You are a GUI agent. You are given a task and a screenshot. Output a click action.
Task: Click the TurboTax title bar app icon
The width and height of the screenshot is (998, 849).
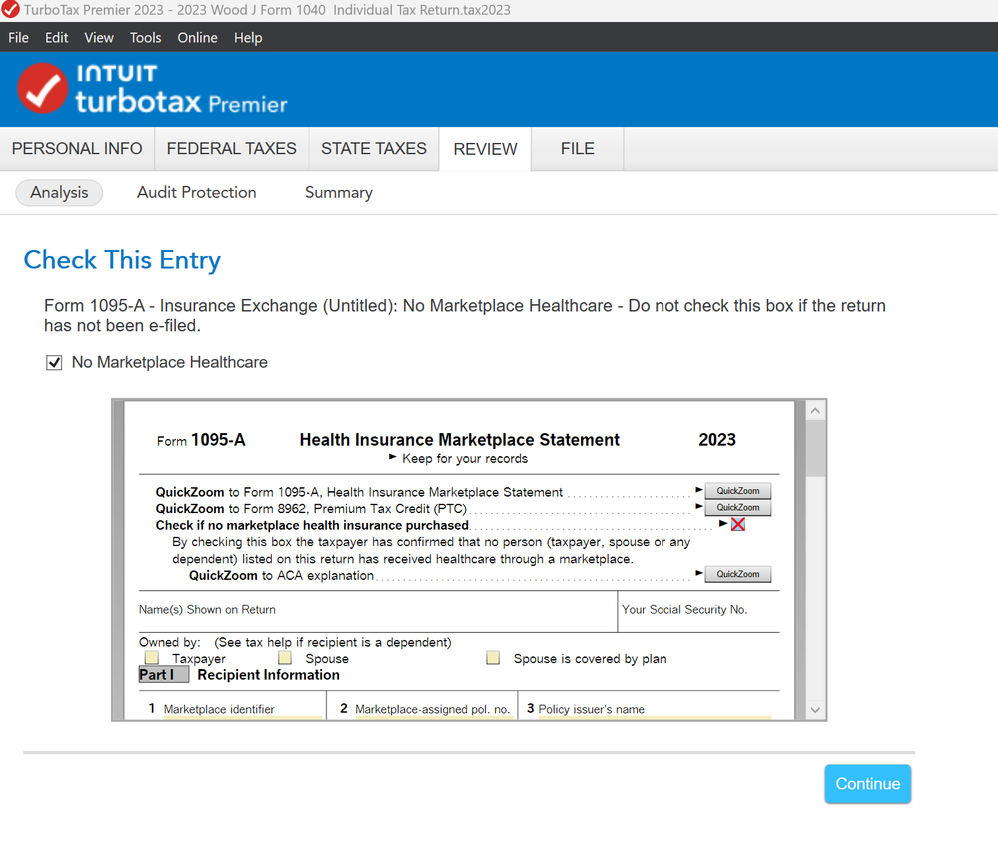coord(10,10)
